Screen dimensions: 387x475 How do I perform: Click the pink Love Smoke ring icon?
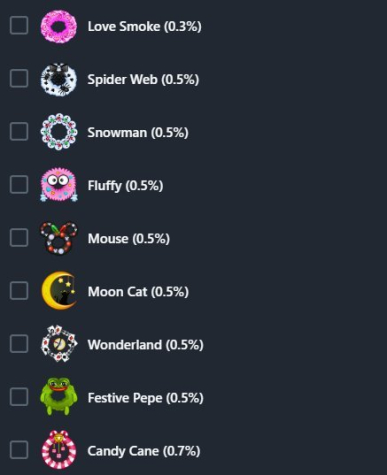coord(59,26)
